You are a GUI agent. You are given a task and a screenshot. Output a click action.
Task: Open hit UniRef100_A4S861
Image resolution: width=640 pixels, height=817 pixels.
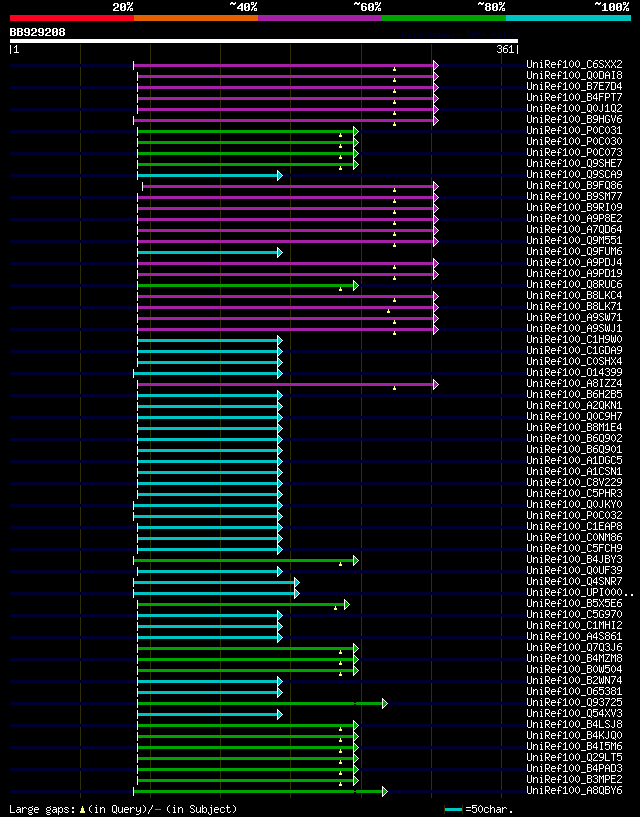tap(574, 636)
